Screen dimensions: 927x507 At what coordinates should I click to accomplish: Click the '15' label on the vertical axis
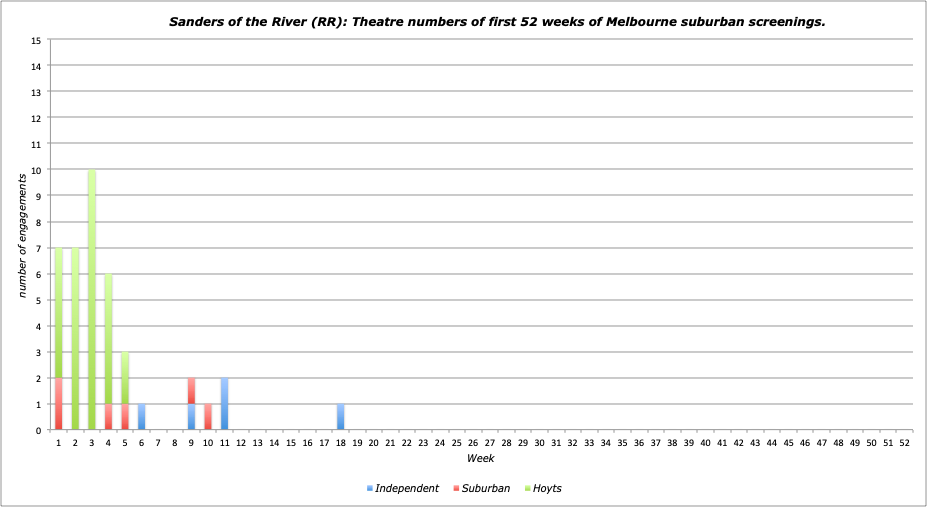[x=36, y=40]
